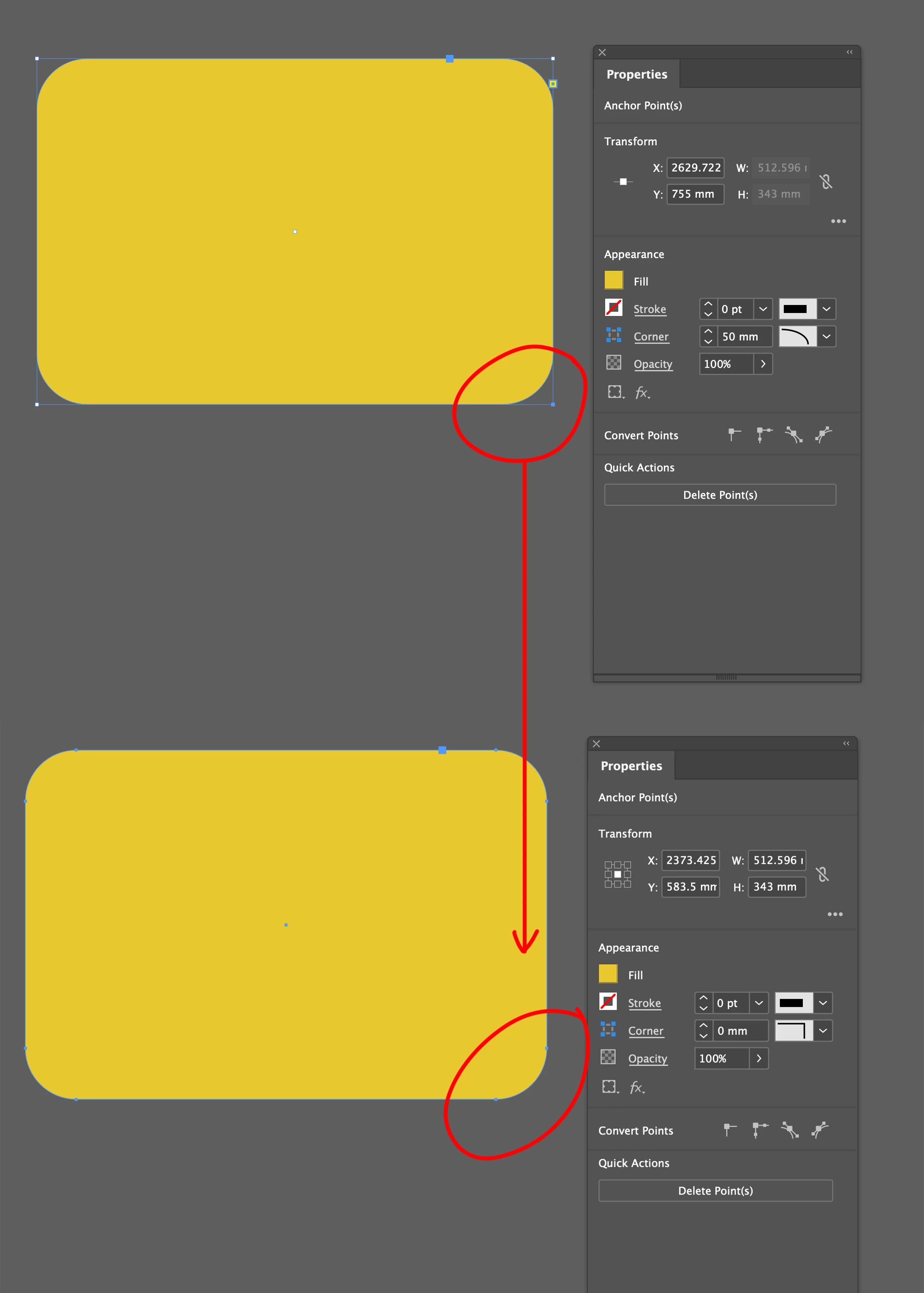The width and height of the screenshot is (924, 1293).
Task: Toggle the constrain link next to the 343 mm height field
Action: 822,874
